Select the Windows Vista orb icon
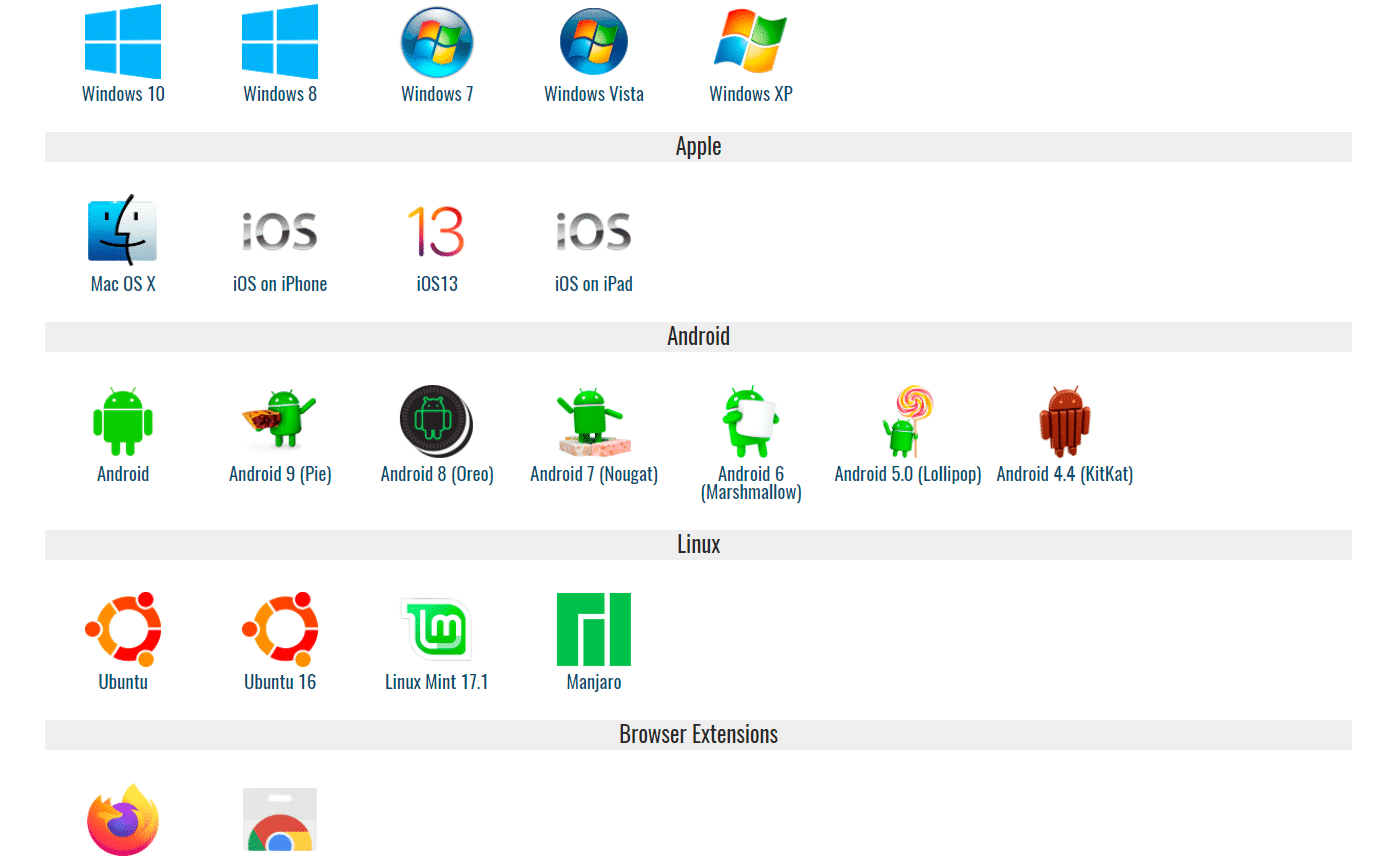This screenshot has height=863, width=1388. [594, 42]
